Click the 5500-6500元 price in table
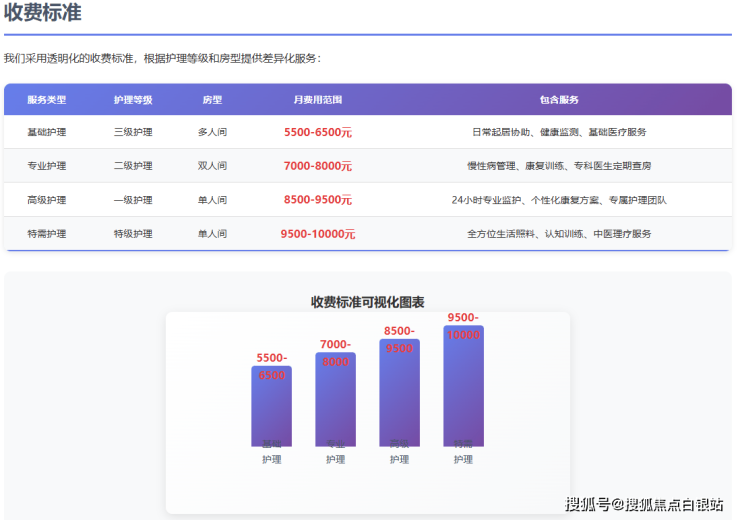 coord(317,132)
